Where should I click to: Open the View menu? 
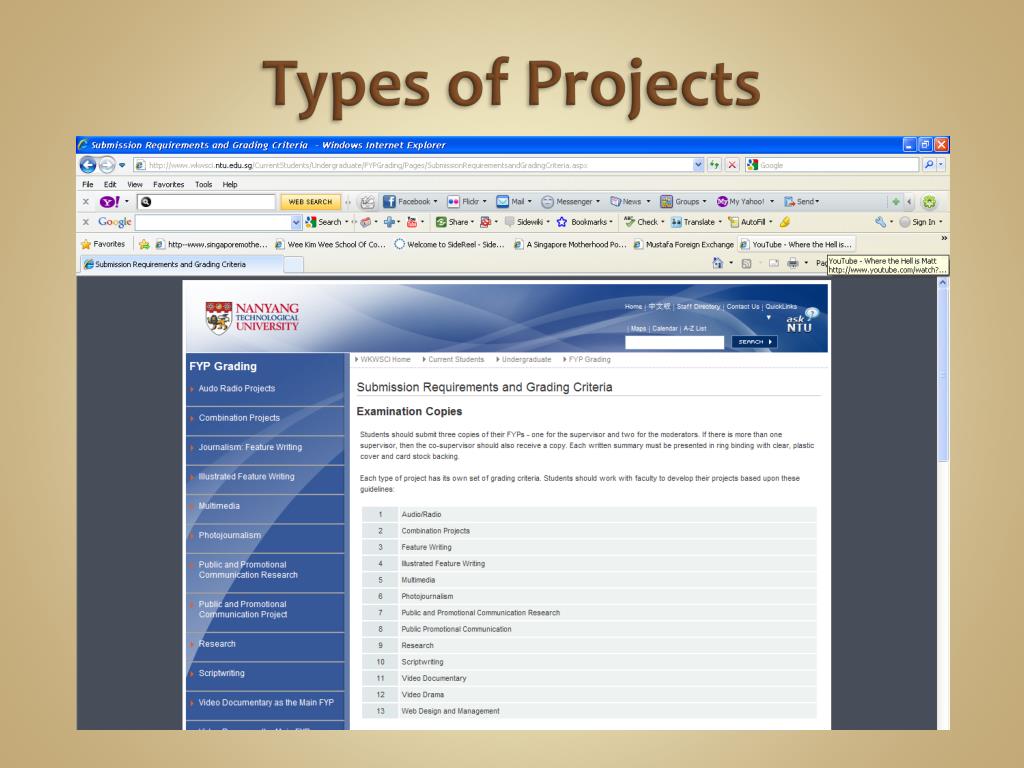point(135,184)
